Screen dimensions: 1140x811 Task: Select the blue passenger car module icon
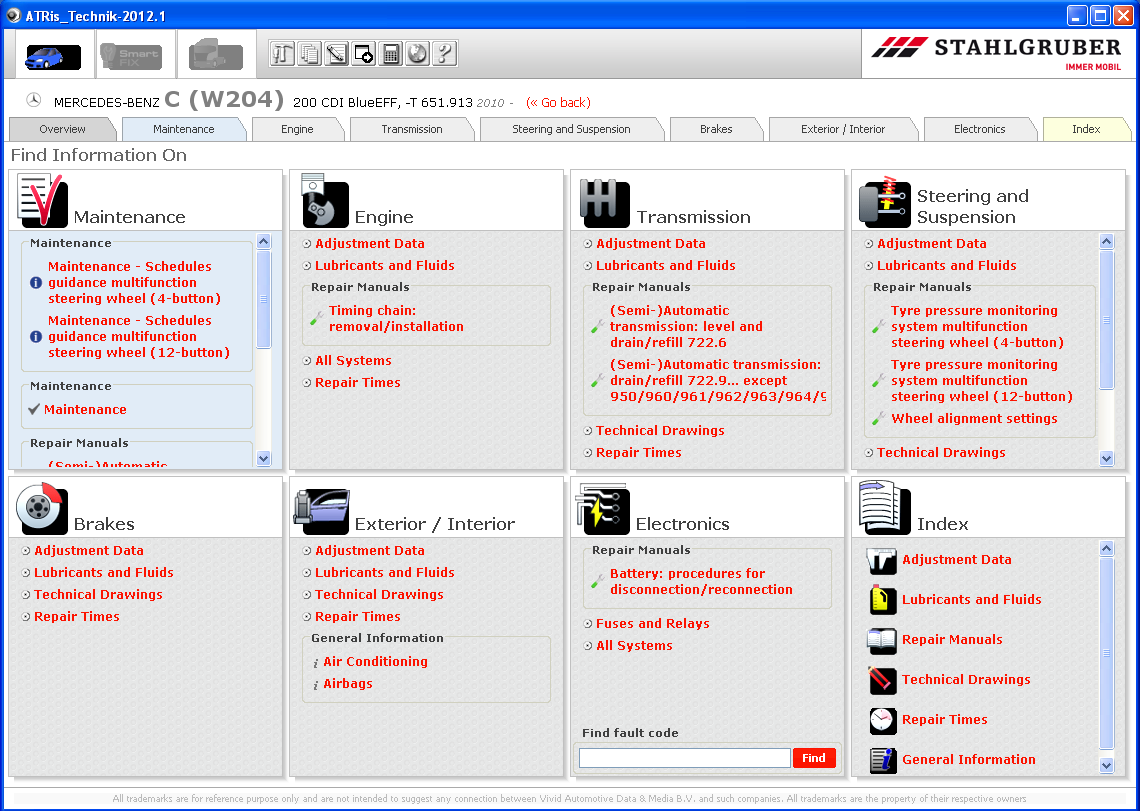[x=52, y=57]
